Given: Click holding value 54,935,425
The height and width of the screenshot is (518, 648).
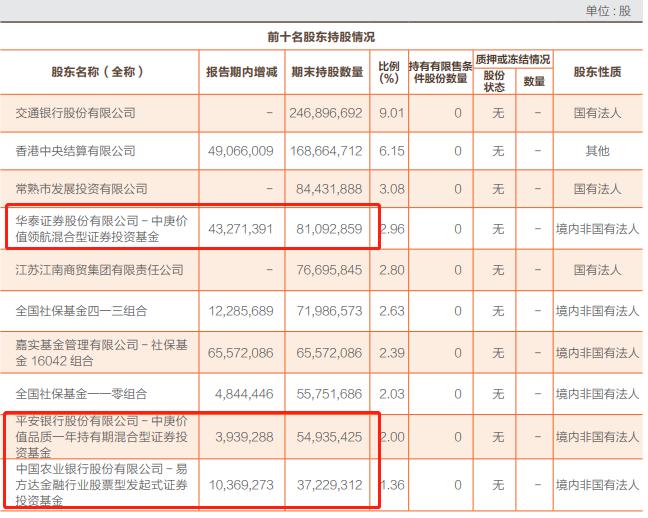Looking at the screenshot, I should point(329,437).
